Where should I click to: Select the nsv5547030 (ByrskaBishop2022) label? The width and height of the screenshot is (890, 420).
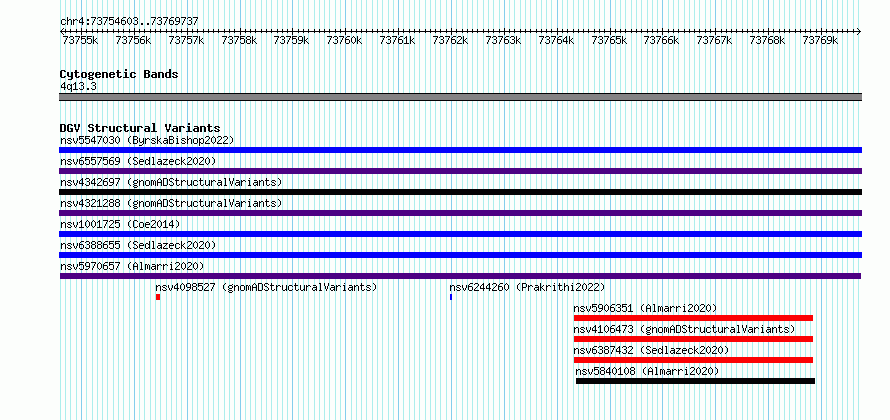(147, 140)
